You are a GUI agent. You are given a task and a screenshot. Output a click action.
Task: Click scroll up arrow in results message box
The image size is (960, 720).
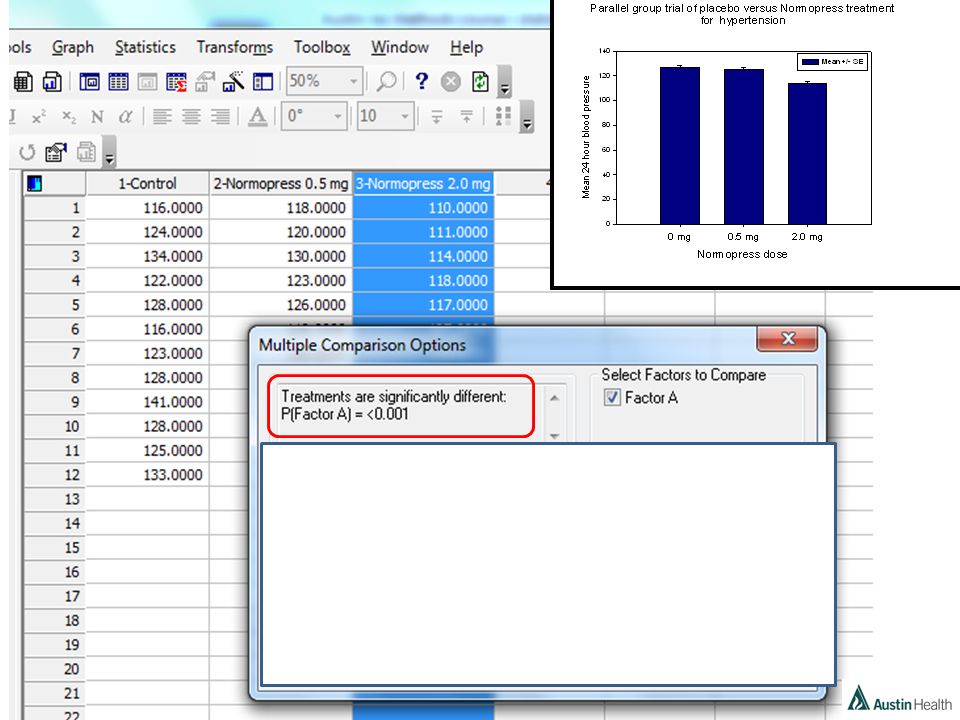coord(554,398)
